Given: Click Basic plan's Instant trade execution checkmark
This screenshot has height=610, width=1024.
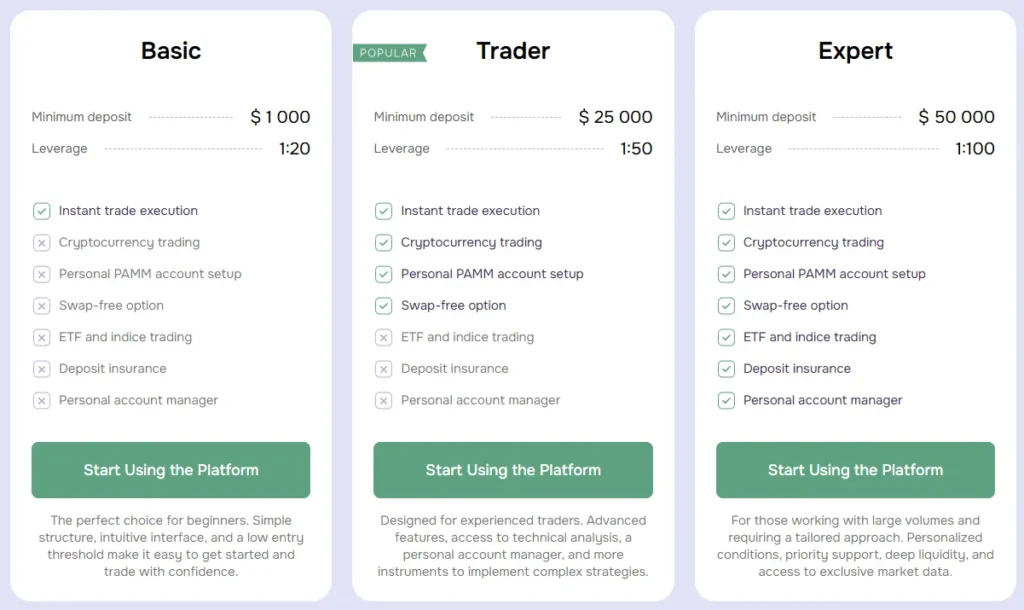Looking at the screenshot, I should pos(41,211).
